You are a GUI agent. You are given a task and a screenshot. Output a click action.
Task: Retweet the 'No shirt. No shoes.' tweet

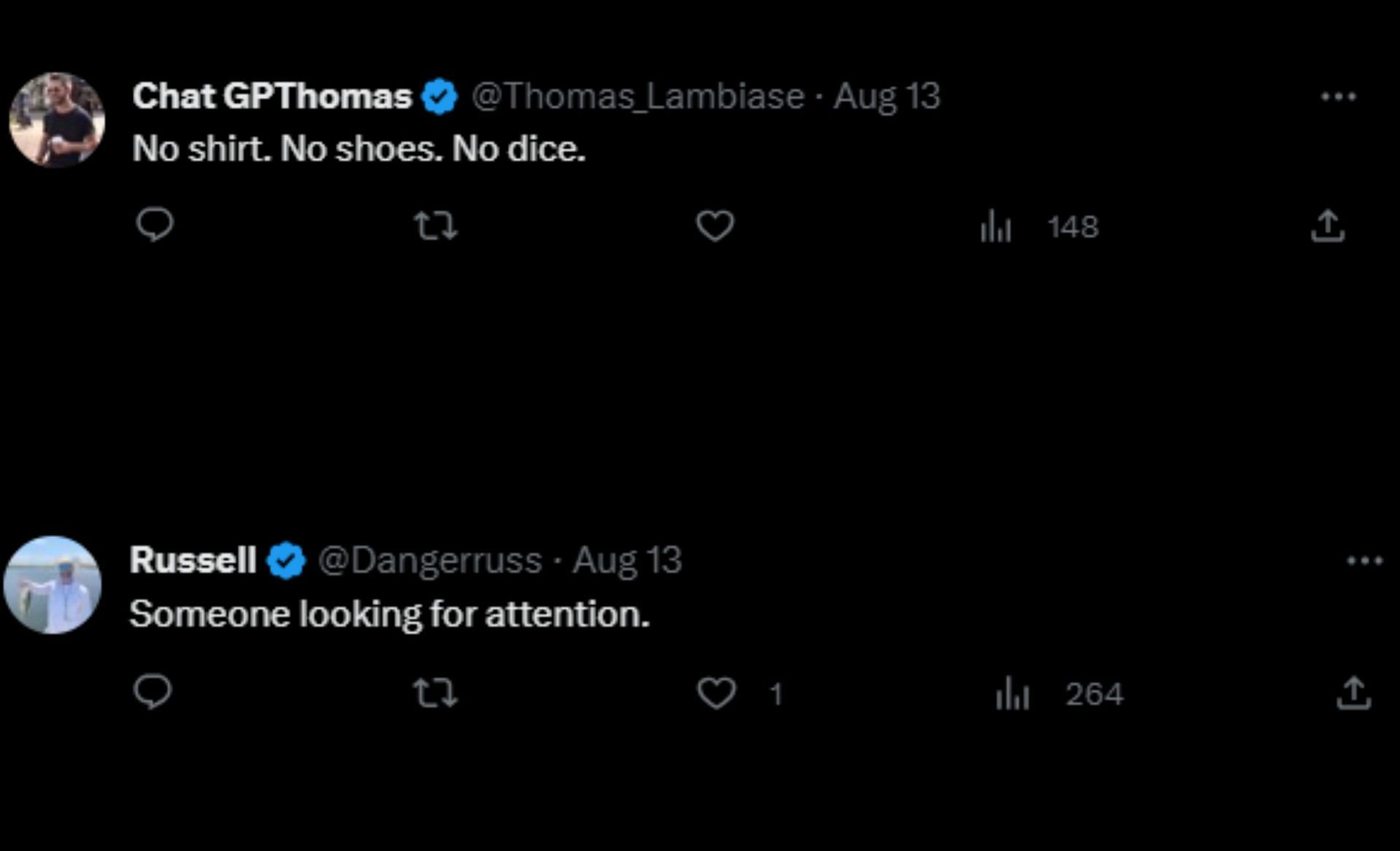coord(435,225)
